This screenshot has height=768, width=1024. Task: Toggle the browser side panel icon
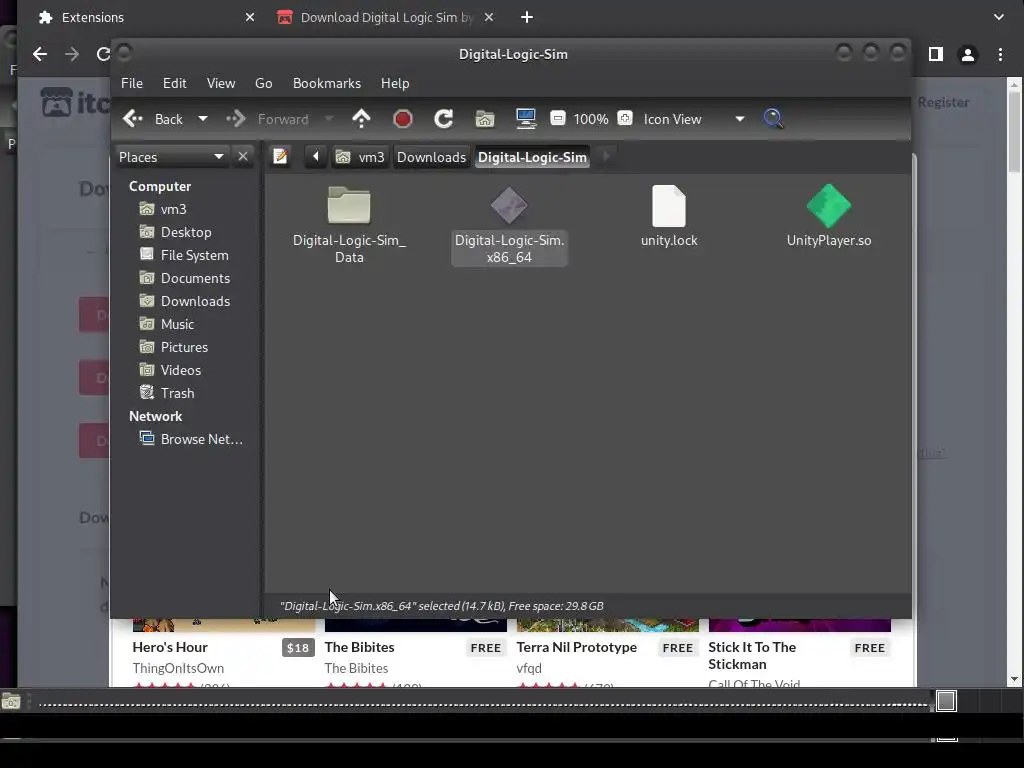tap(936, 54)
